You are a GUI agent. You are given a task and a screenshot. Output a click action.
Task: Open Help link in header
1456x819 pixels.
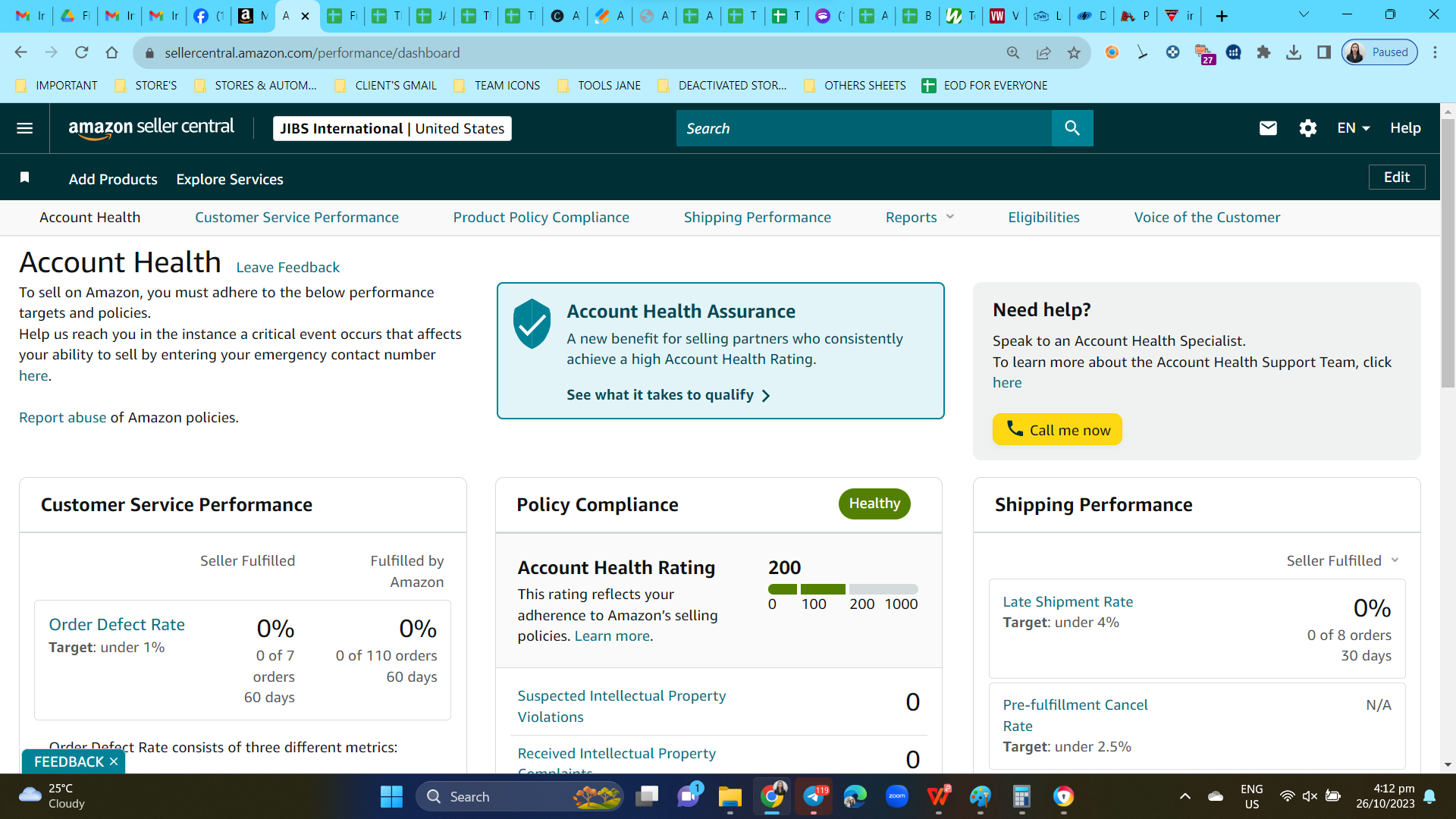1404,128
